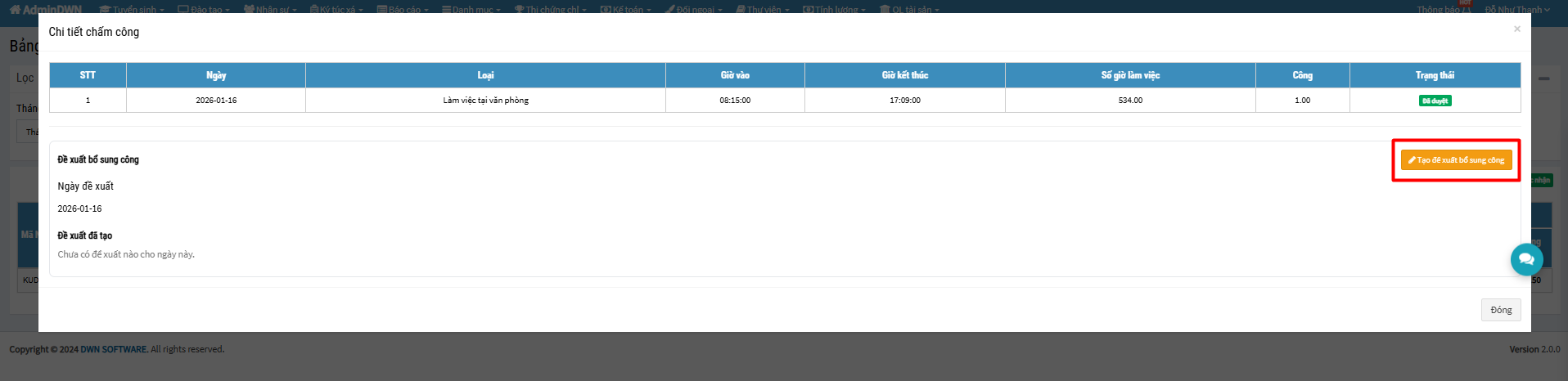The width and height of the screenshot is (1568, 381).
Task: Open the Kế toán menu
Action: tap(626, 9)
